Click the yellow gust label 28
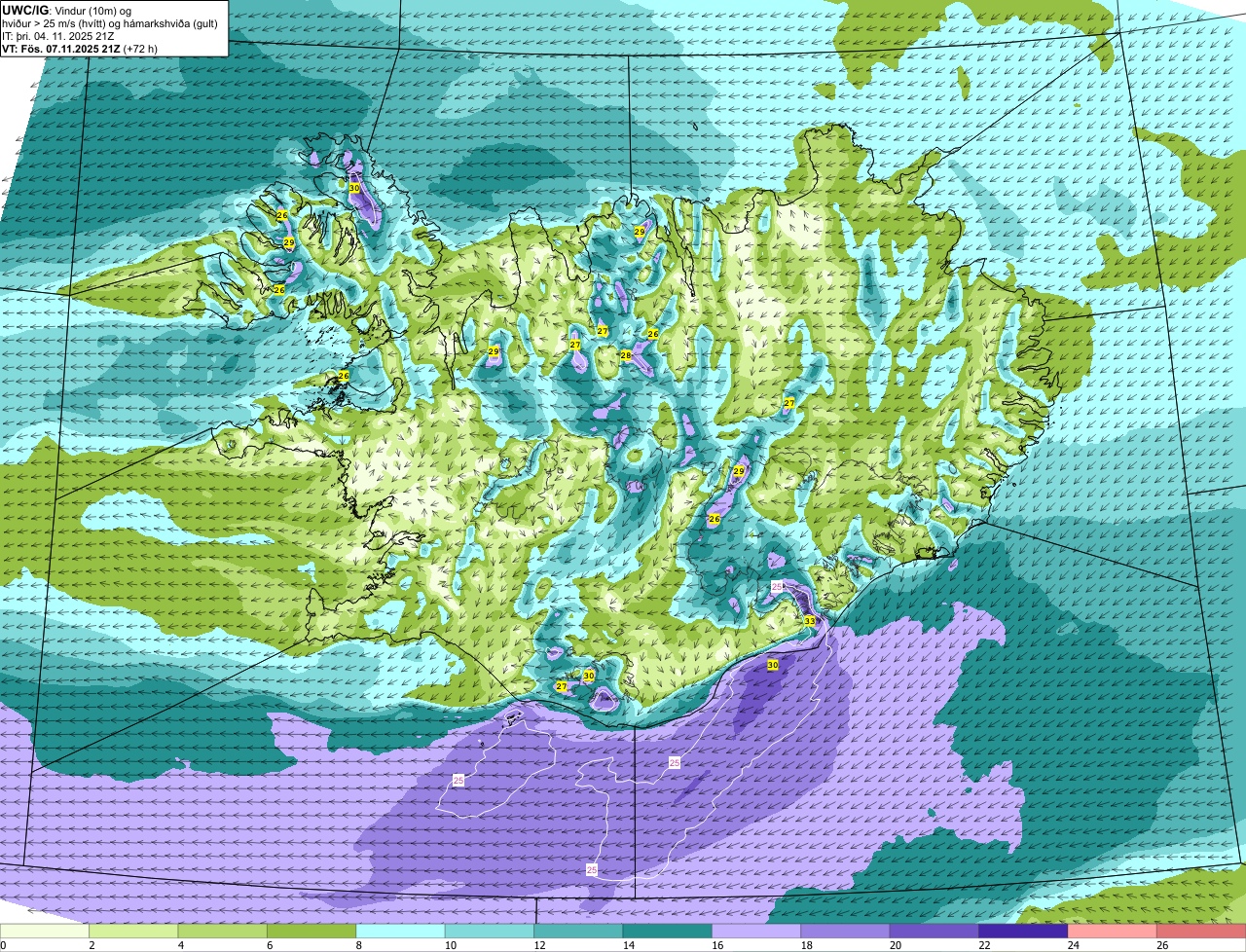The image size is (1246, 952). (626, 355)
